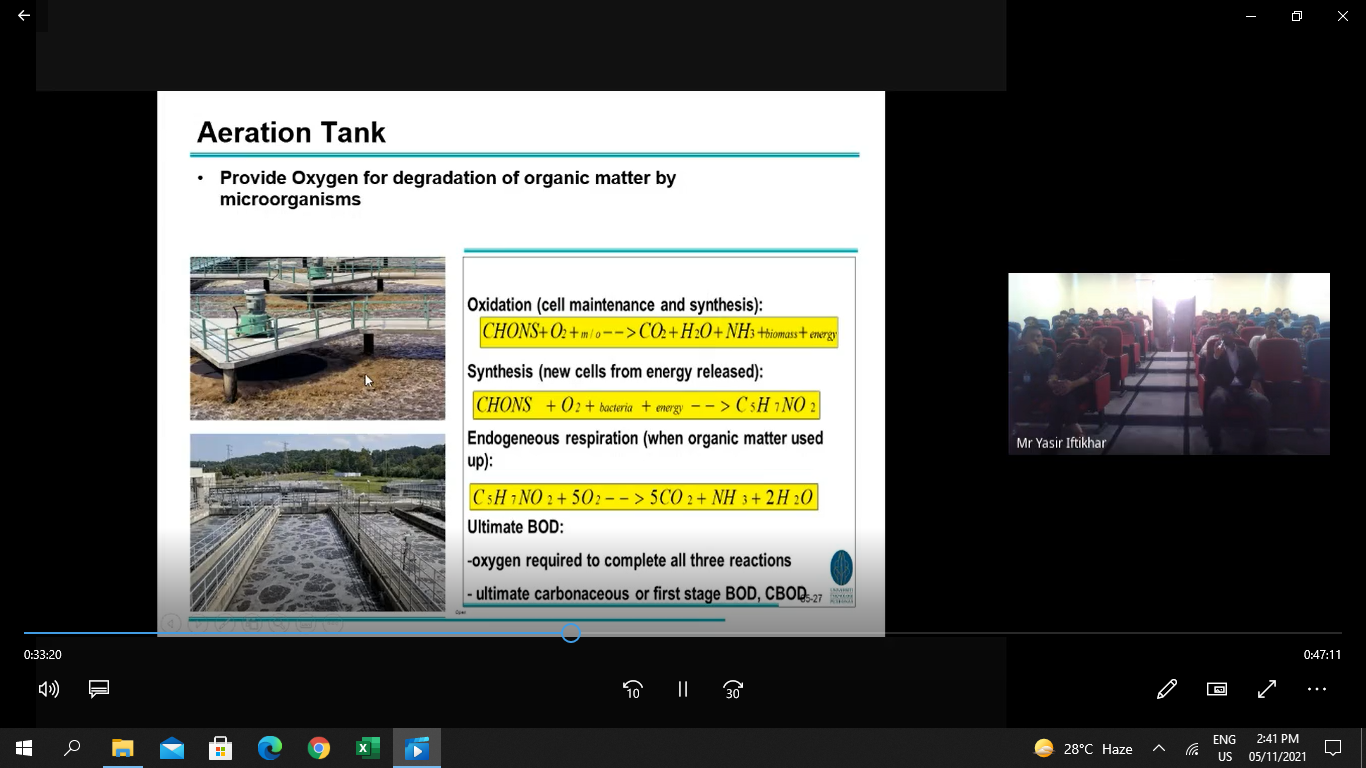Open the clock showing 2:41 PM
Viewport: 1366px width, 768px height.
[1277, 748]
